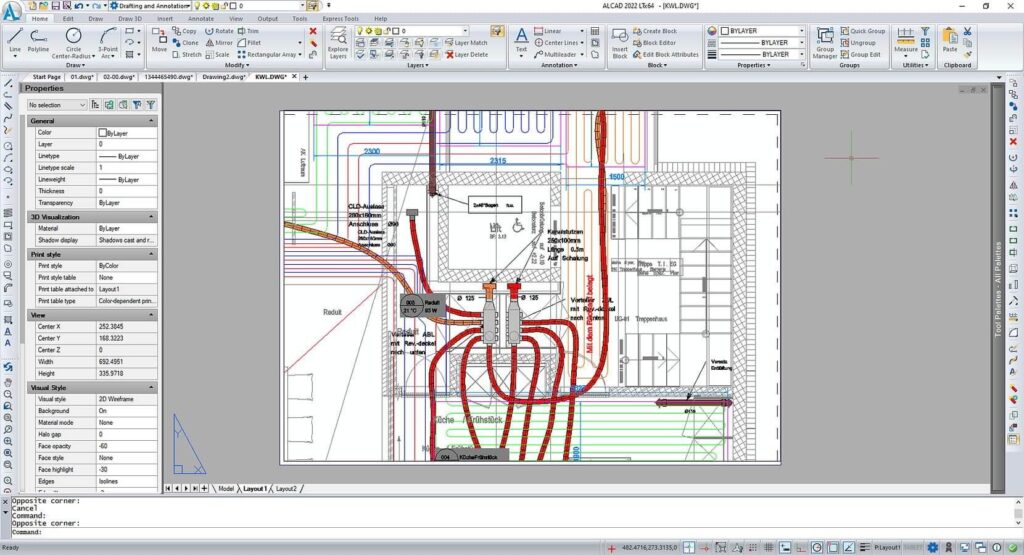1024x555 pixels.
Task: Click Edit Block Attributes
Action: [665, 55]
